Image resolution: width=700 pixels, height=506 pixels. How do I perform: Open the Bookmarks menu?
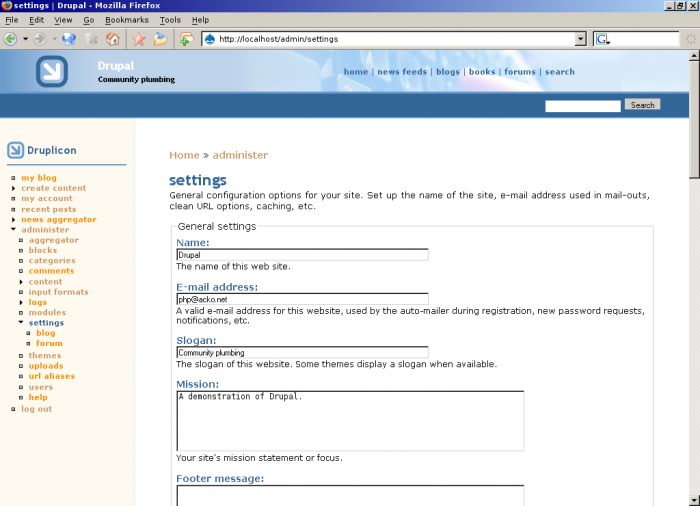[127, 20]
